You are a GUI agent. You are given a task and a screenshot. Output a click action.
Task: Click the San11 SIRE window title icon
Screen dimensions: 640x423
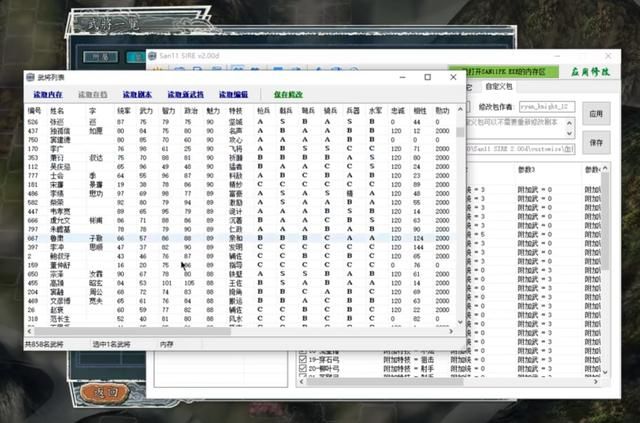coord(152,56)
